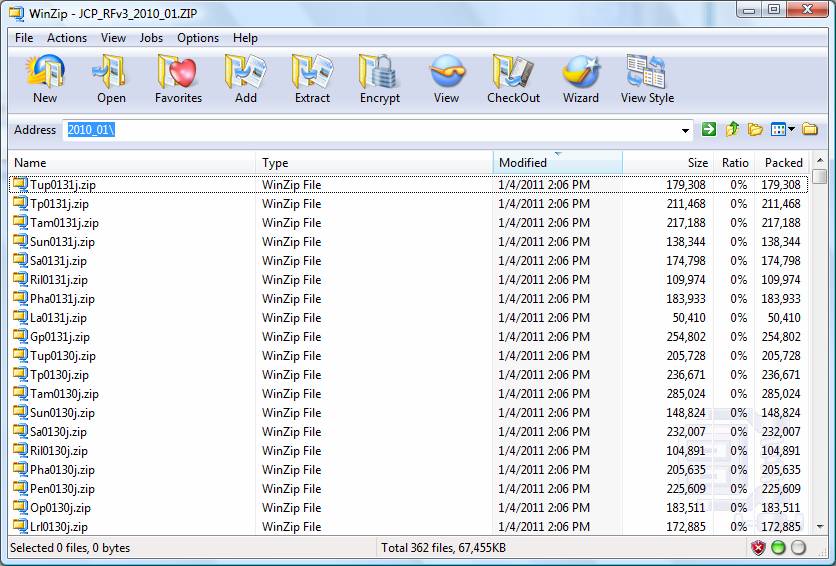Open the View menu

coord(113,38)
